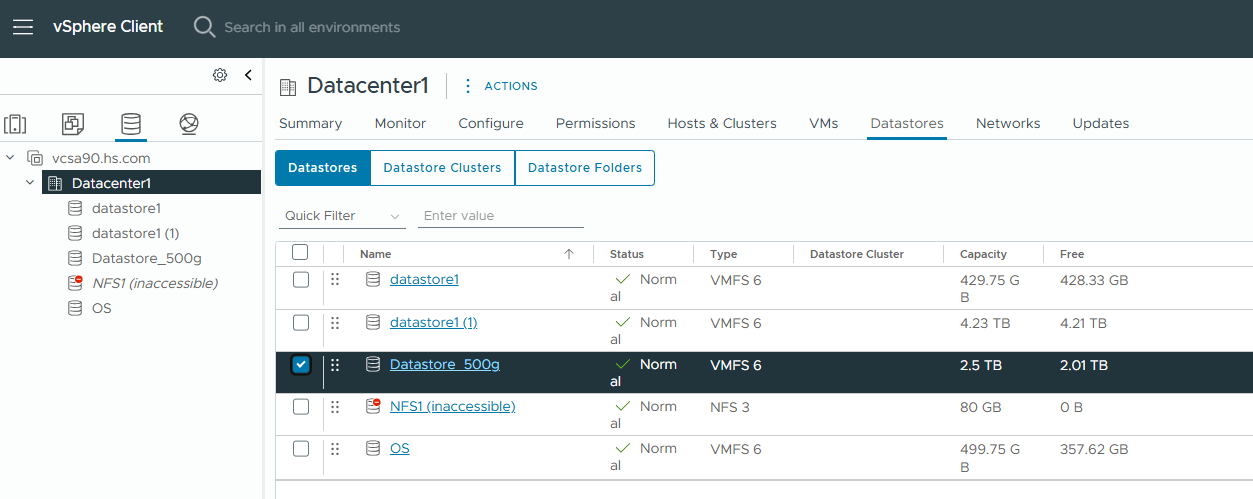Screen dimensions: 1253x499
Task: Toggle the select-all header checkbox
Action: coord(300,253)
